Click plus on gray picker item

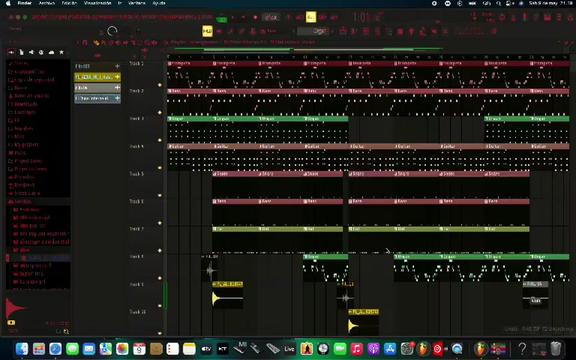pos(117,87)
